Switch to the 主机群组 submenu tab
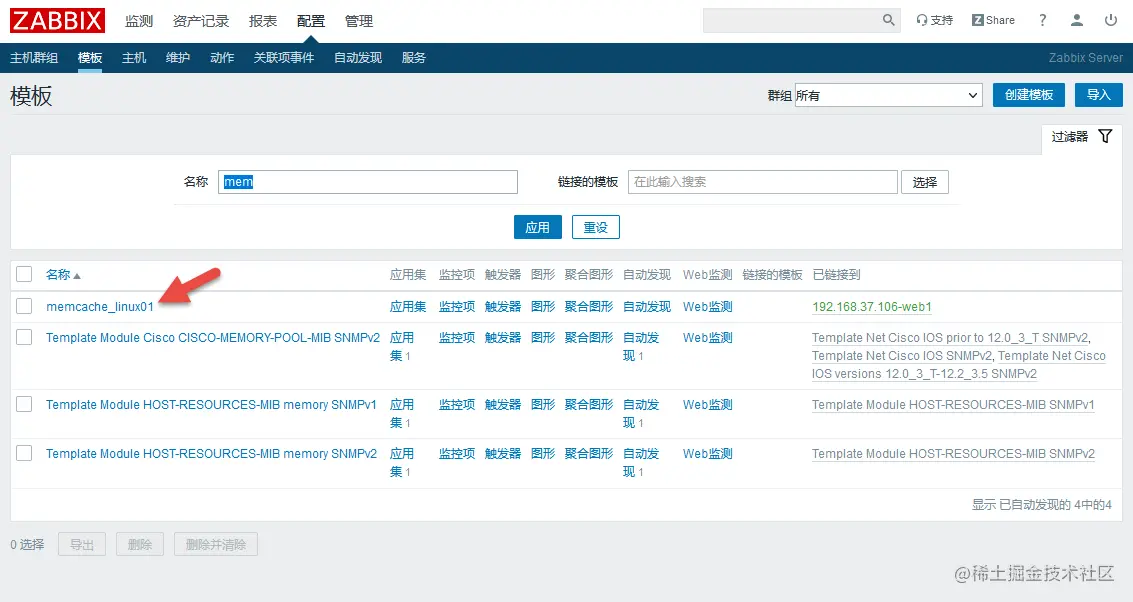1133x602 pixels. pyautogui.click(x=34, y=58)
